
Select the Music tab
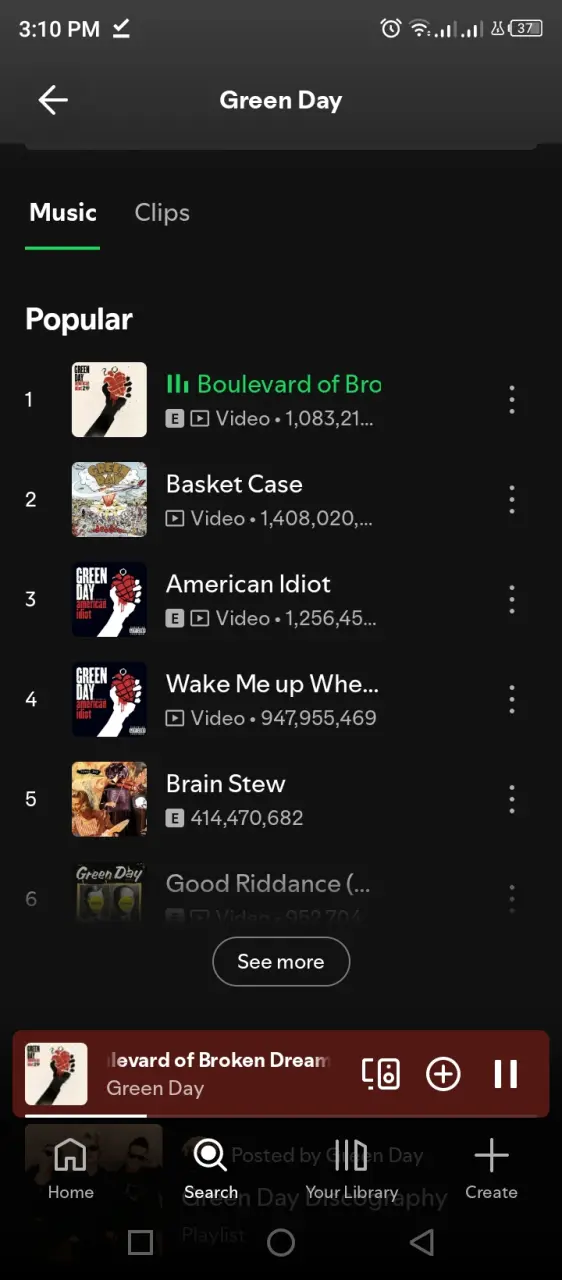pos(63,213)
